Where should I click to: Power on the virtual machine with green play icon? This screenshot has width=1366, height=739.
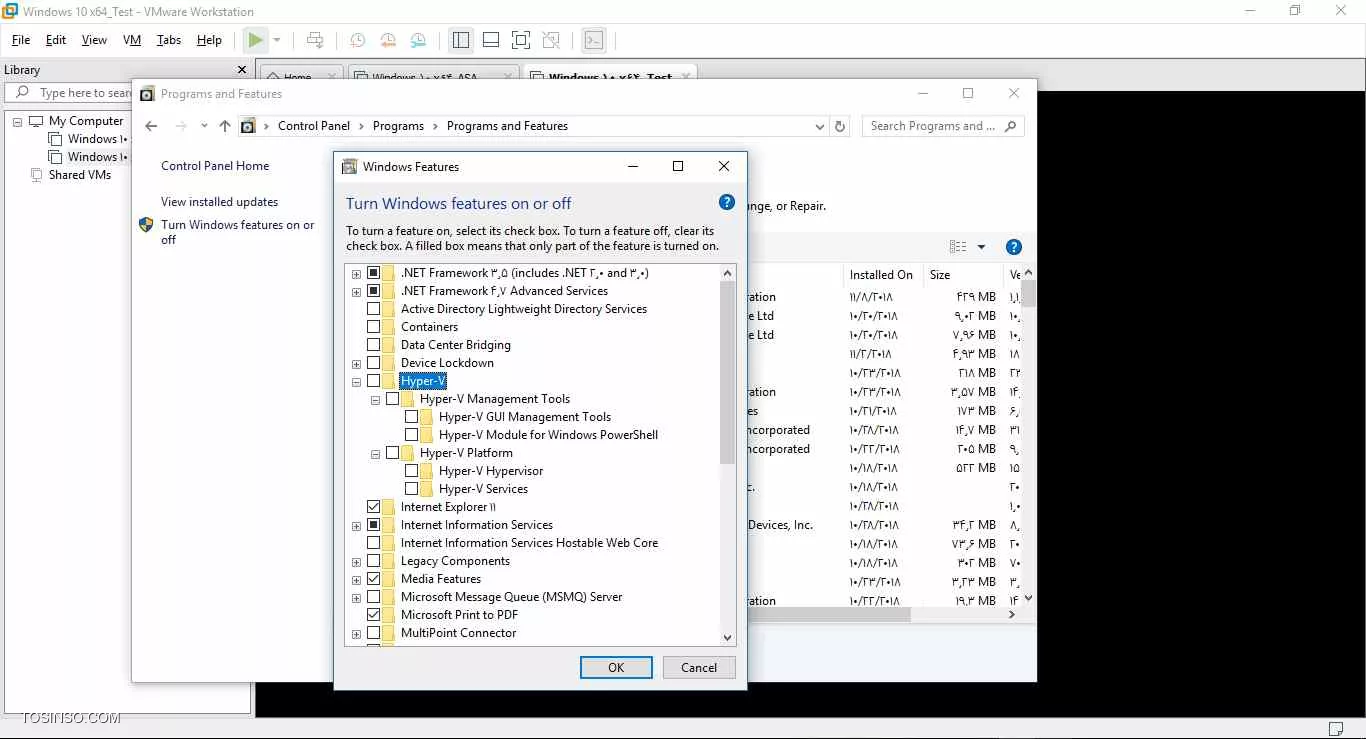click(x=256, y=40)
